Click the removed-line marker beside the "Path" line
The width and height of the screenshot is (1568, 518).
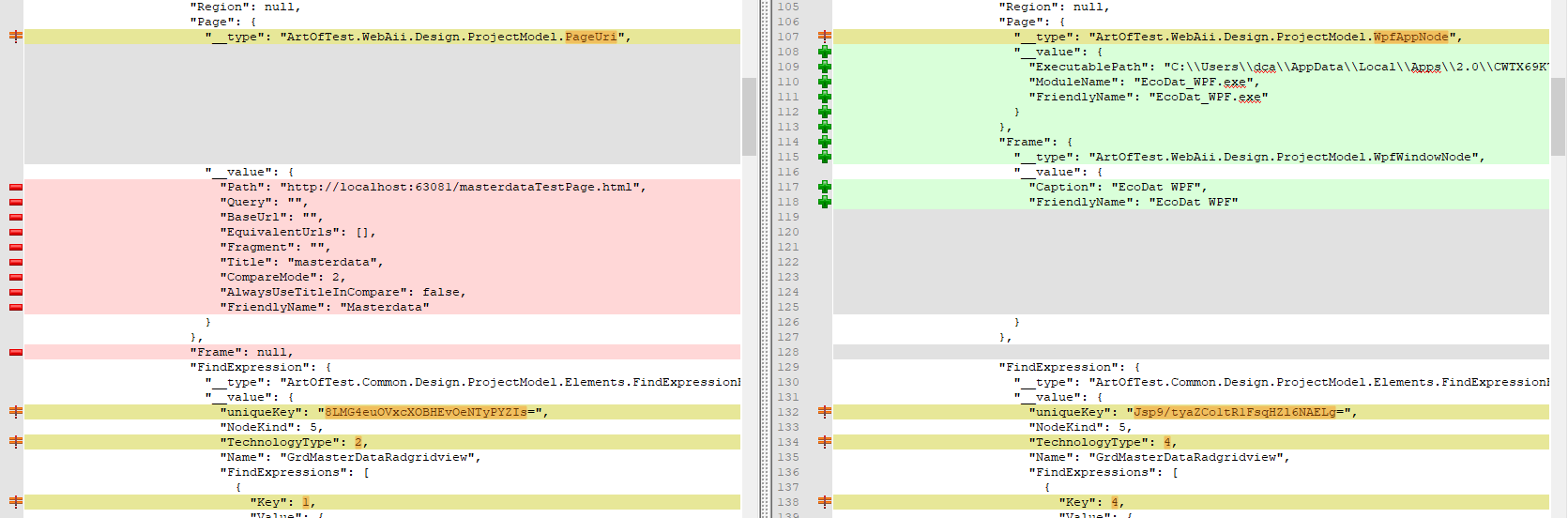click(16, 187)
